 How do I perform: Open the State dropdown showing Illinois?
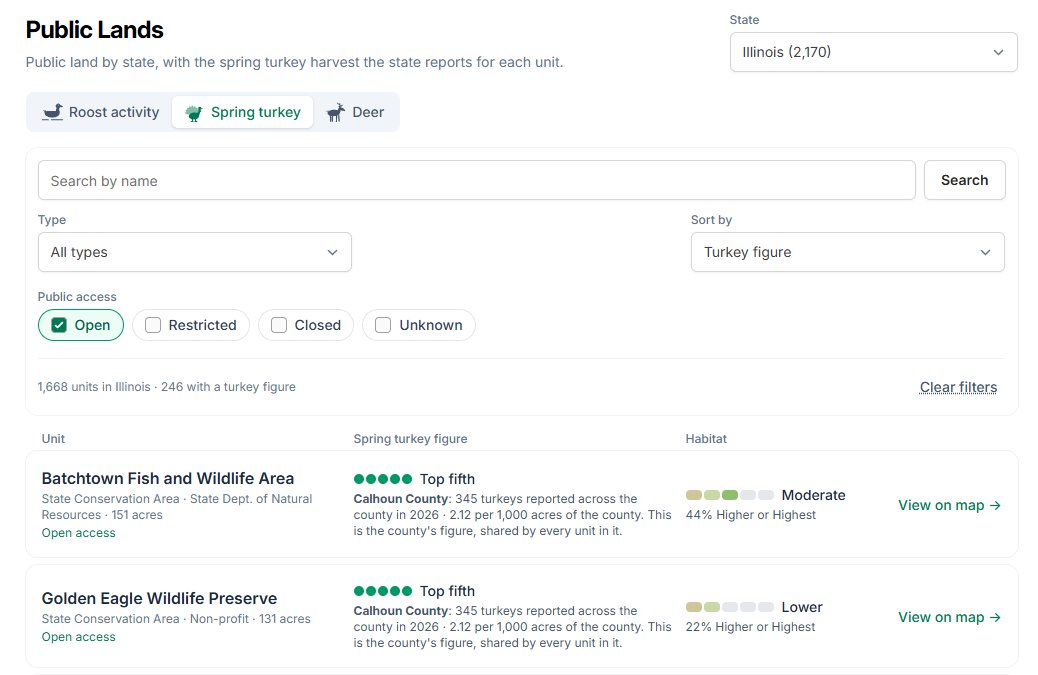coord(873,52)
